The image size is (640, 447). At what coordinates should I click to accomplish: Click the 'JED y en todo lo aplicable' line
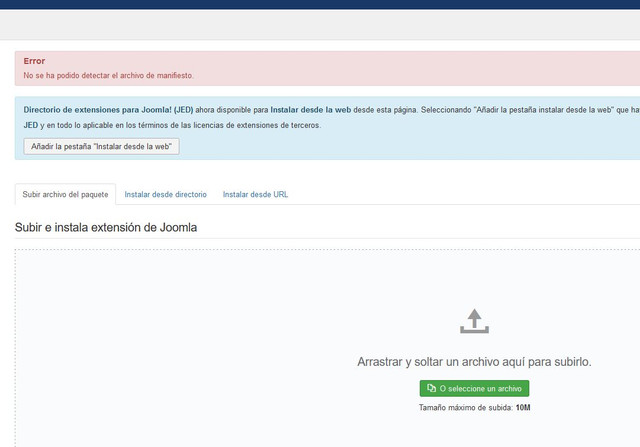click(172, 125)
